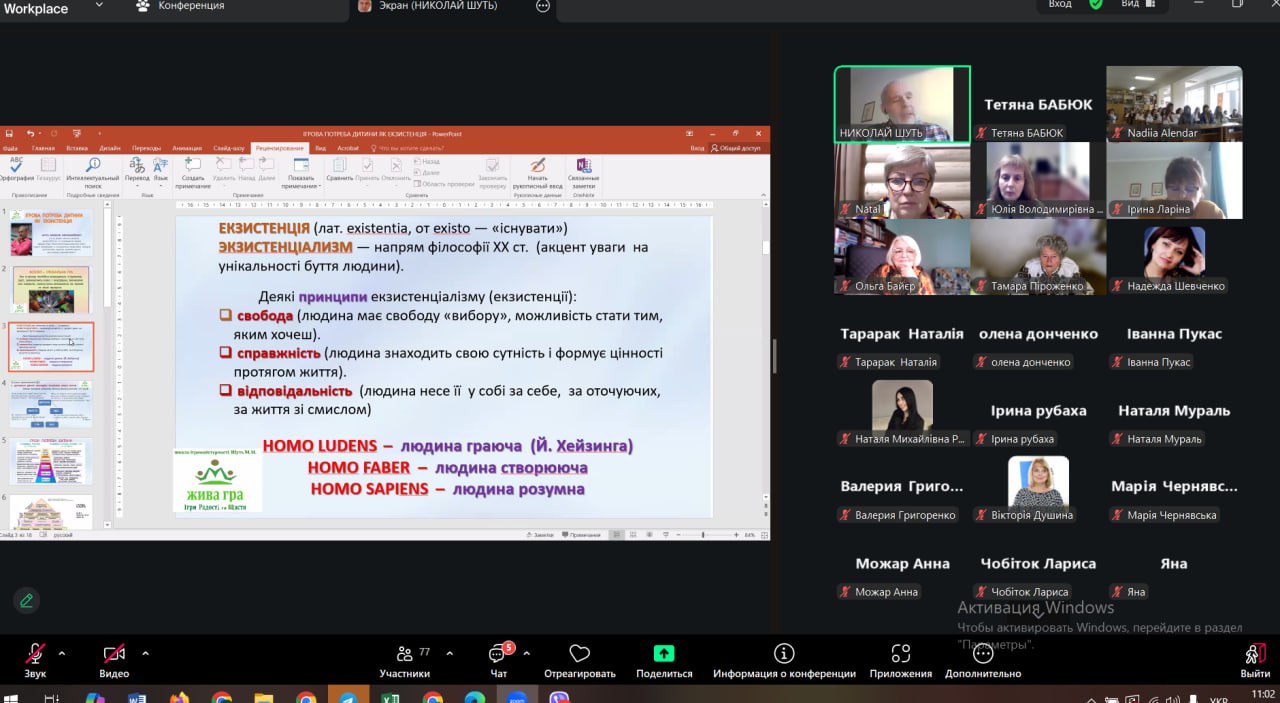Screen dimensions: 1280x703
Task: Turn on camera with the Видео button
Action: (x=114, y=655)
